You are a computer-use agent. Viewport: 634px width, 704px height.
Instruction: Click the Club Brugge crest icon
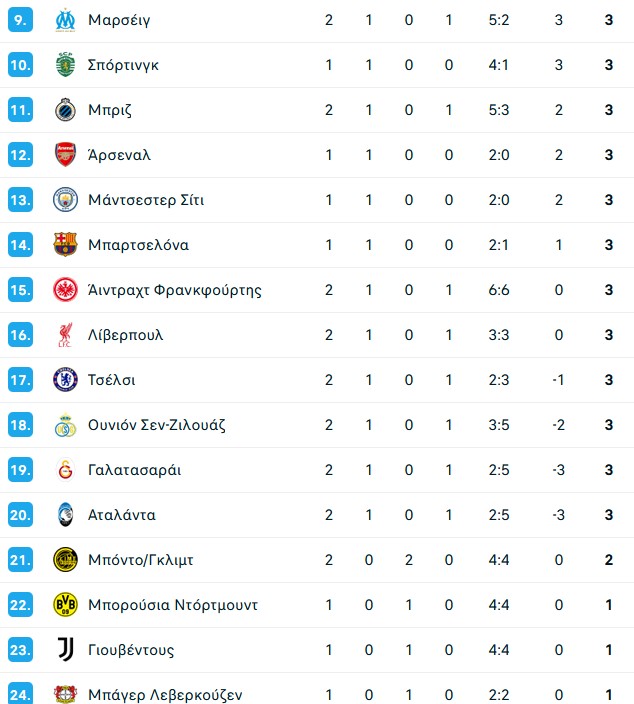65,110
